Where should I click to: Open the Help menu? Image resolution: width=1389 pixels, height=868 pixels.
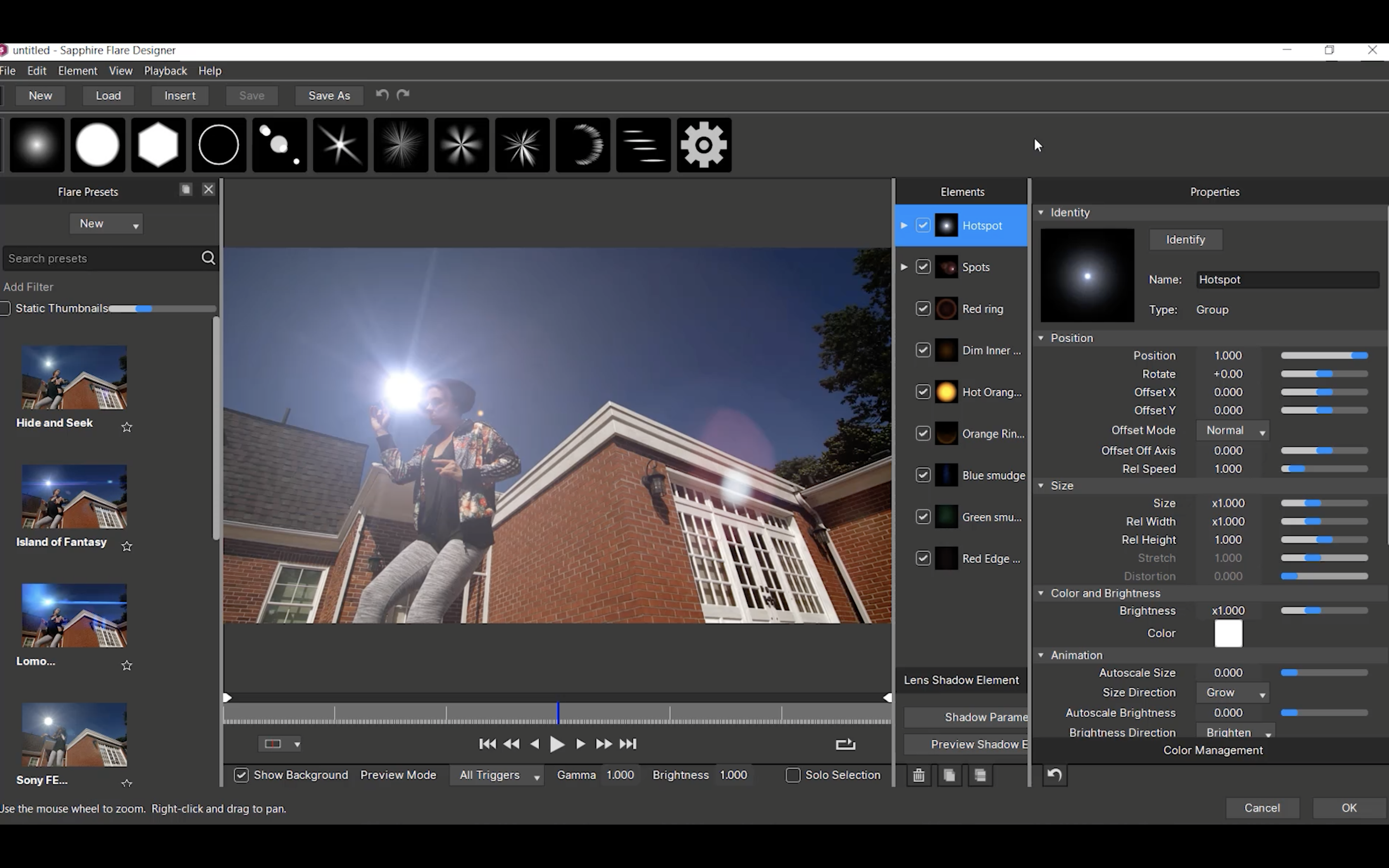[x=210, y=71]
